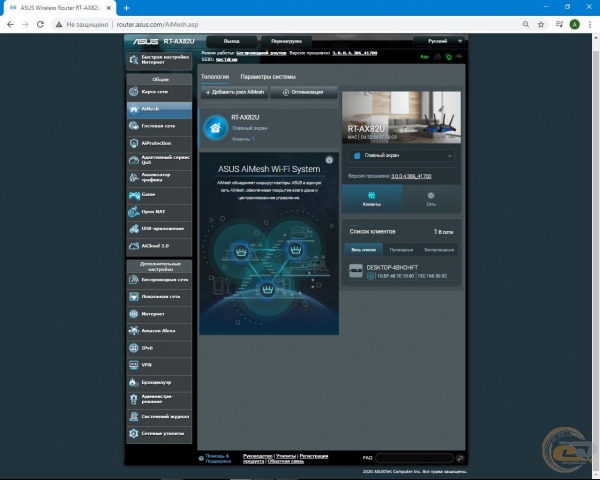Bookmark page with Chrome star icon
Screen dimensions: 600x480
click(541, 24)
